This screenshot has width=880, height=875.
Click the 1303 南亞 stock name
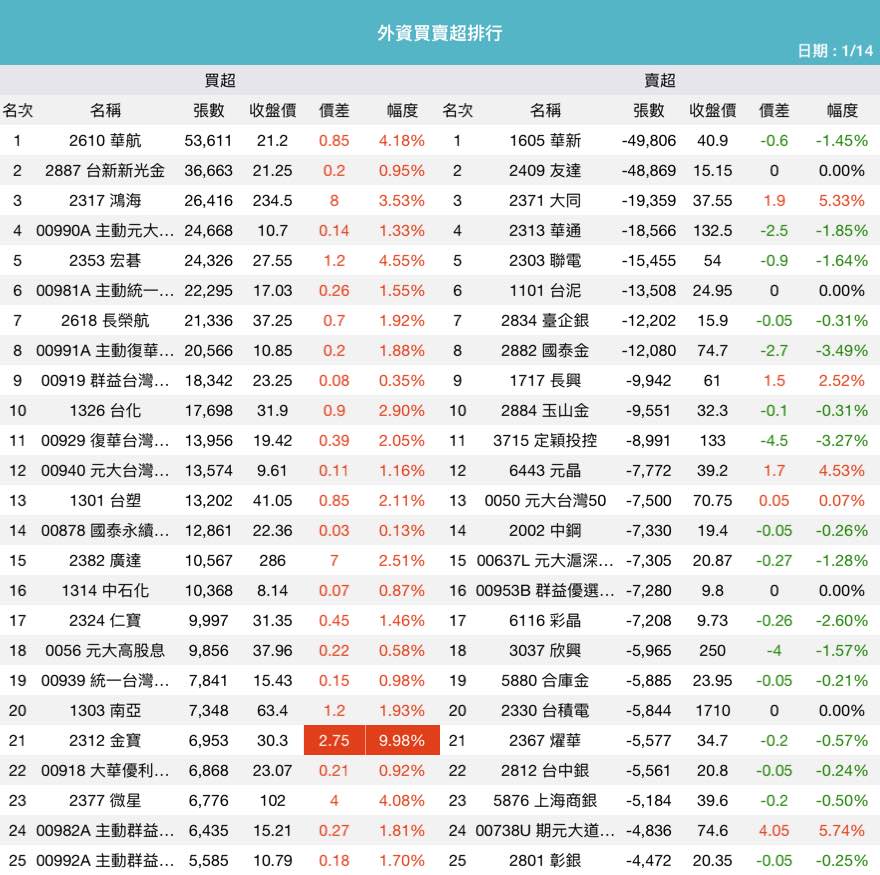[105, 711]
